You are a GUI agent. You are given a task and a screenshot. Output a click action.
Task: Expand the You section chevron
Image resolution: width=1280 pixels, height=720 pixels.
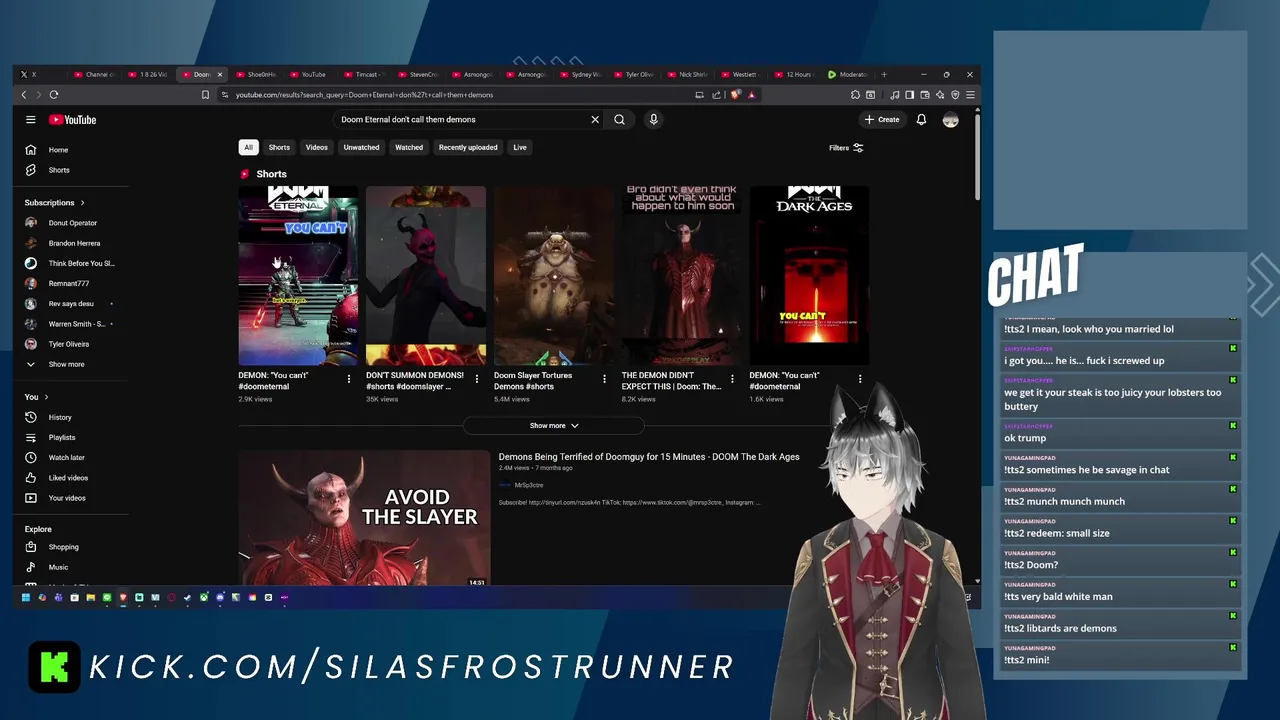click(47, 397)
